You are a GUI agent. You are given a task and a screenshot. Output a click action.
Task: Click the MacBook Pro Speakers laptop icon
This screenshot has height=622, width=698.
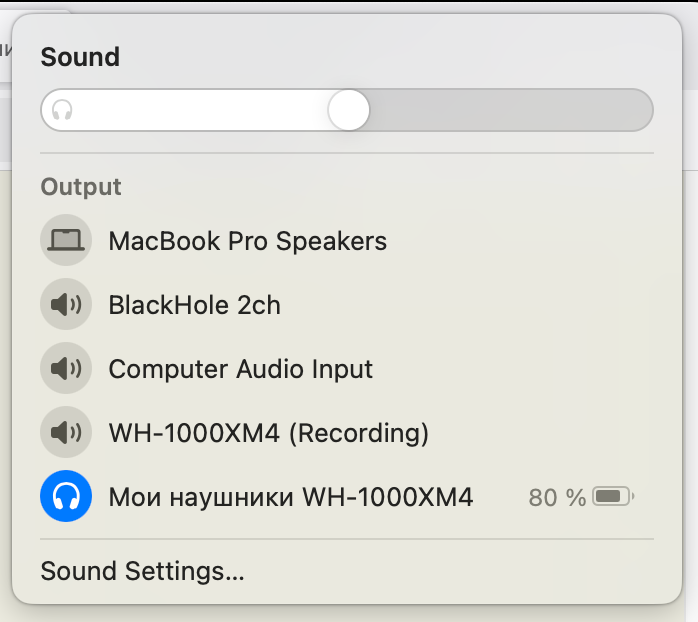66,241
